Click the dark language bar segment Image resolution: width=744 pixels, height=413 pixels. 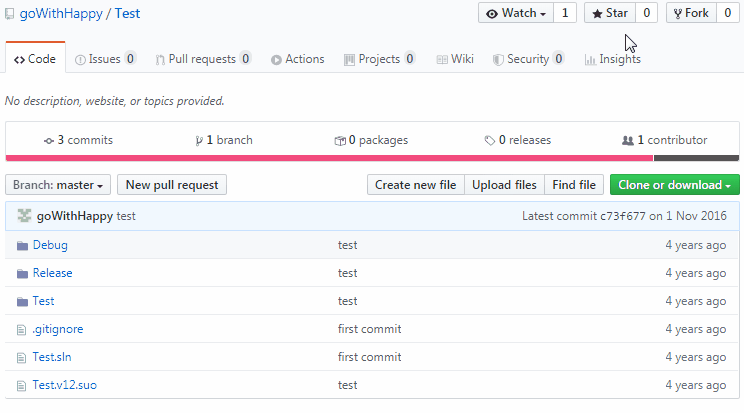696,158
